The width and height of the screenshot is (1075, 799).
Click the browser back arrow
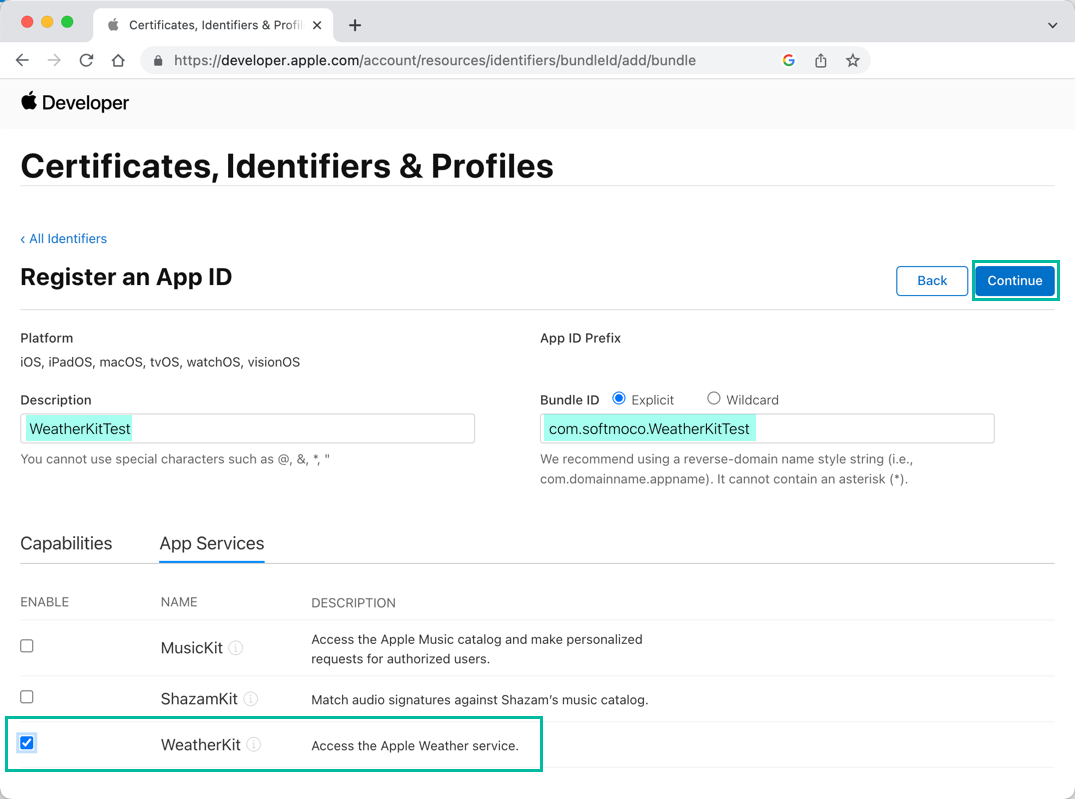(x=22, y=60)
